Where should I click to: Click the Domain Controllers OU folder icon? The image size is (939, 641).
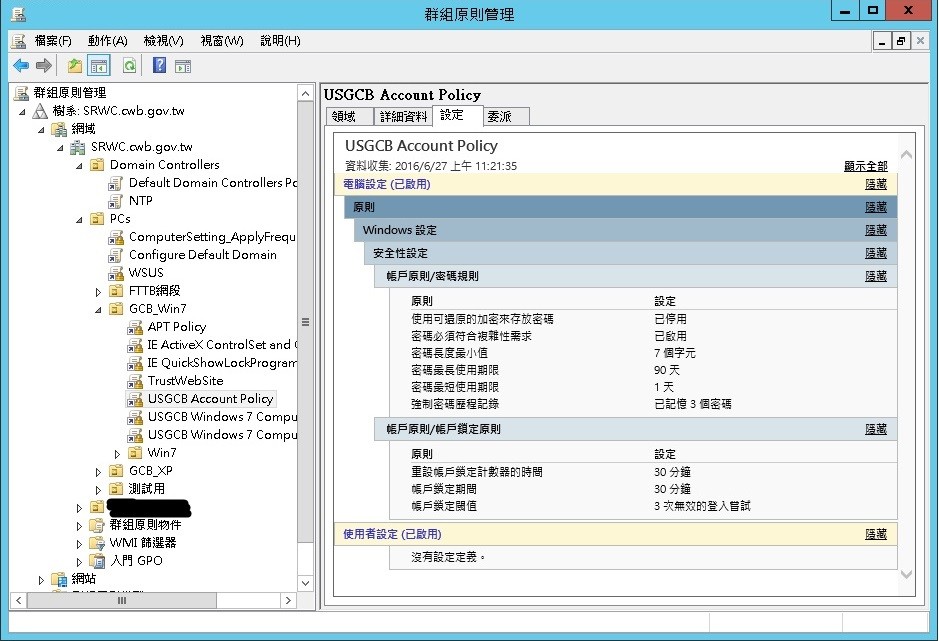[x=97, y=165]
